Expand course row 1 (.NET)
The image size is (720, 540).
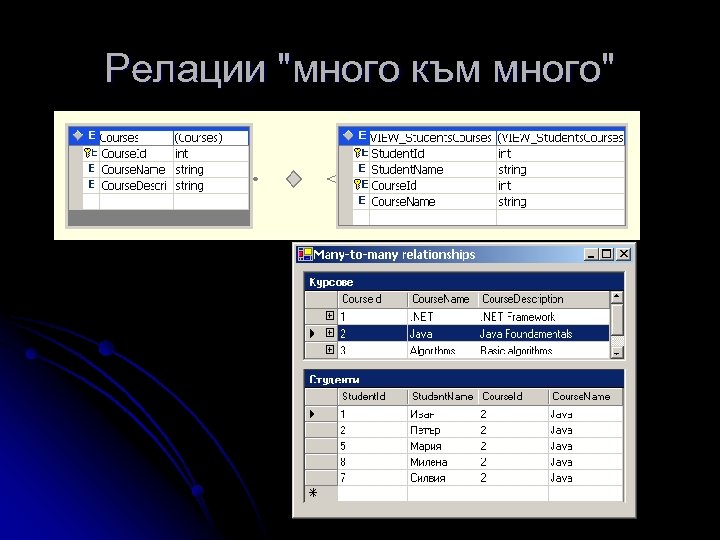click(x=330, y=315)
